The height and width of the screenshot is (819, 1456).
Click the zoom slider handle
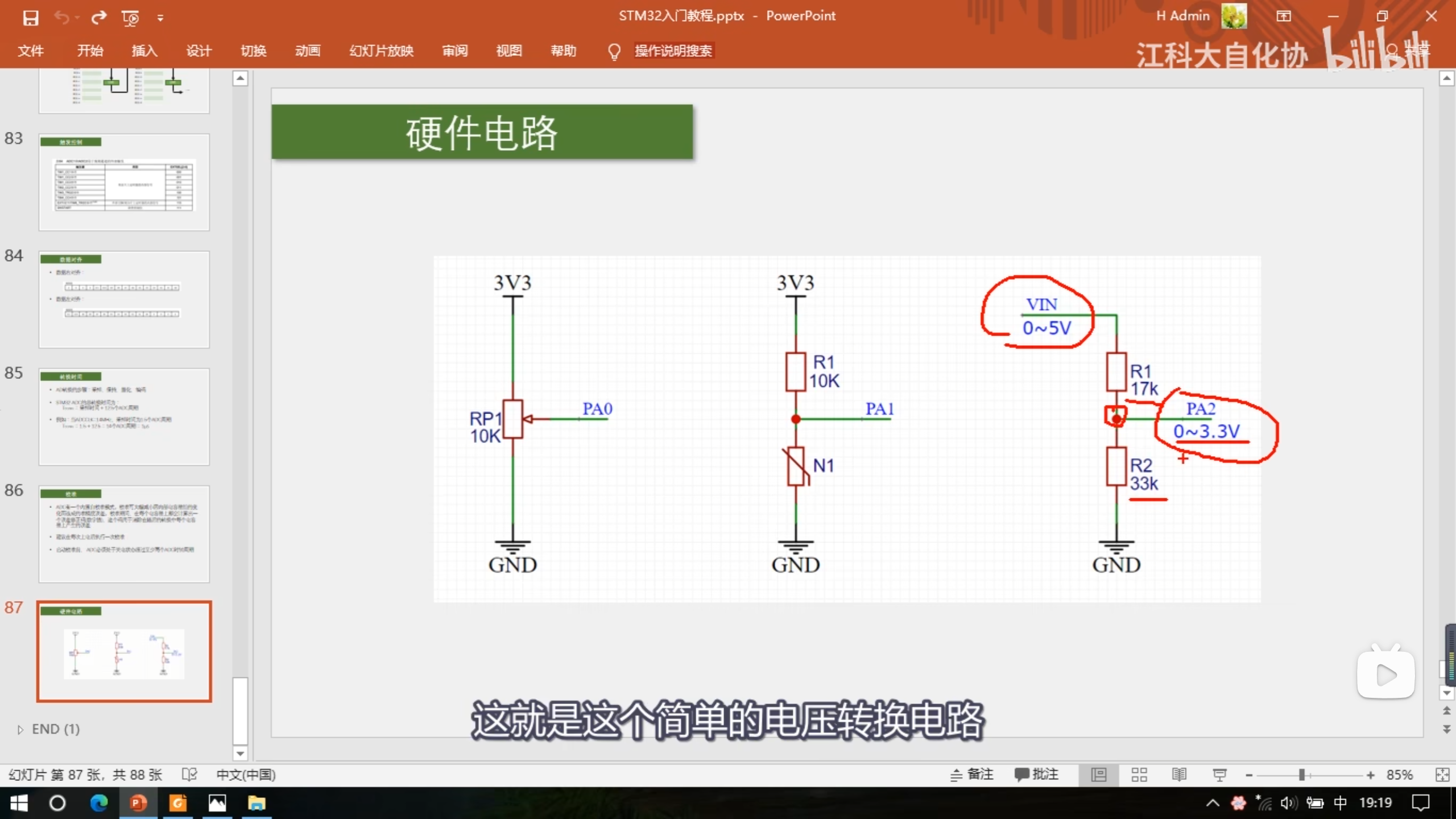pyautogui.click(x=1301, y=775)
